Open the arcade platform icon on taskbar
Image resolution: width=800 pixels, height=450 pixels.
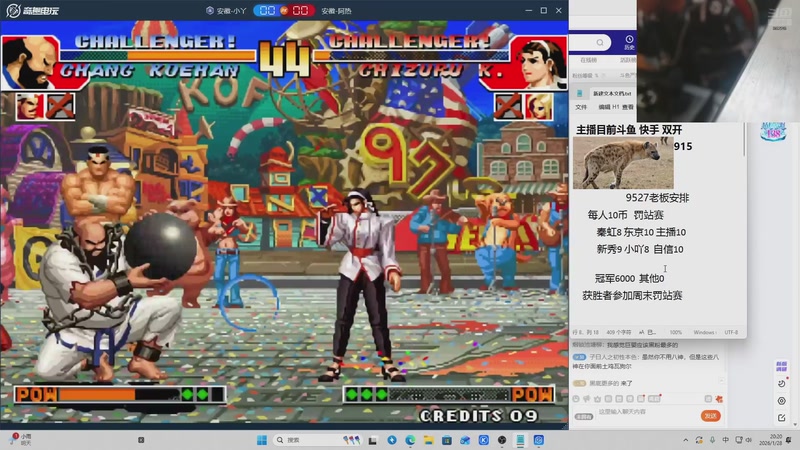[x=539, y=440]
